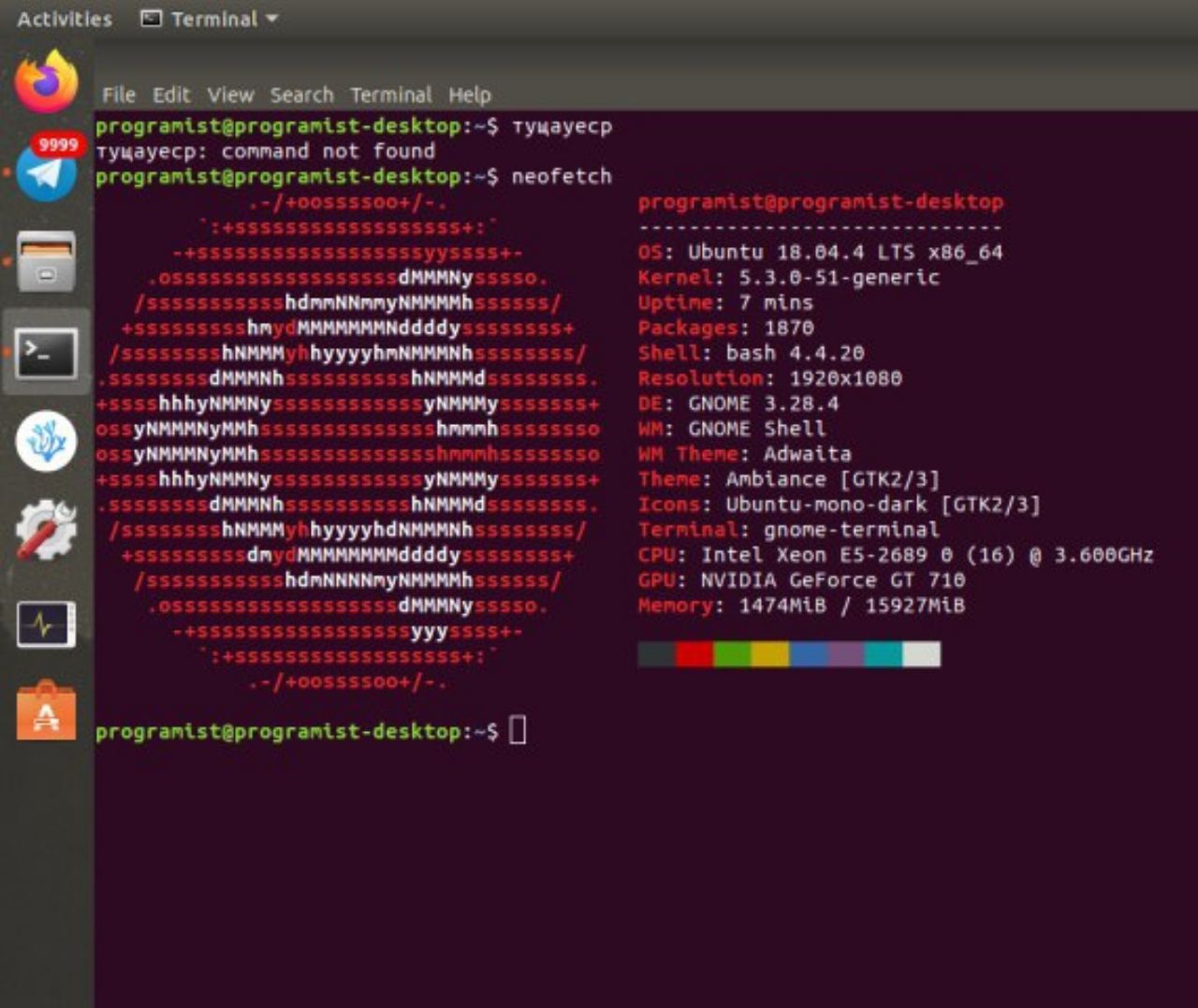Click the 'Shell: bash 4.4.20' line
Screen dimensions: 1198x1008
[751, 353]
